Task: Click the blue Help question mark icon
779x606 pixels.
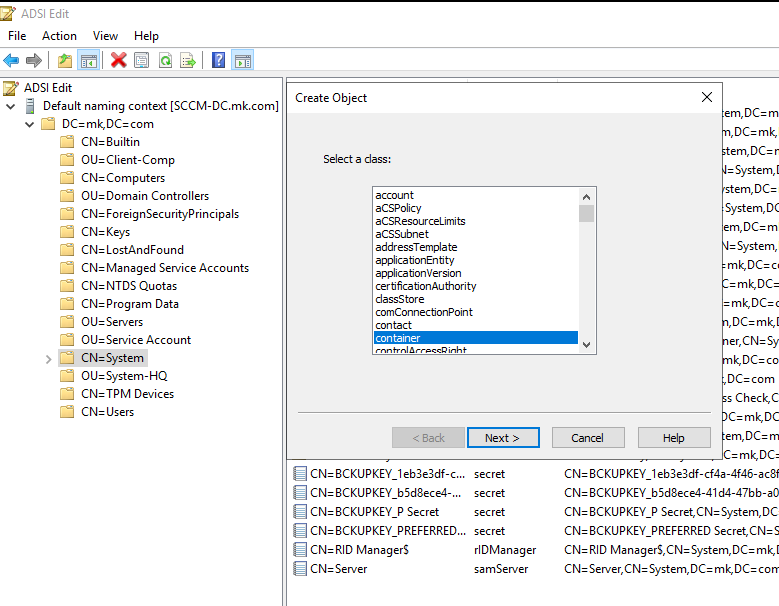Action: 218,60
